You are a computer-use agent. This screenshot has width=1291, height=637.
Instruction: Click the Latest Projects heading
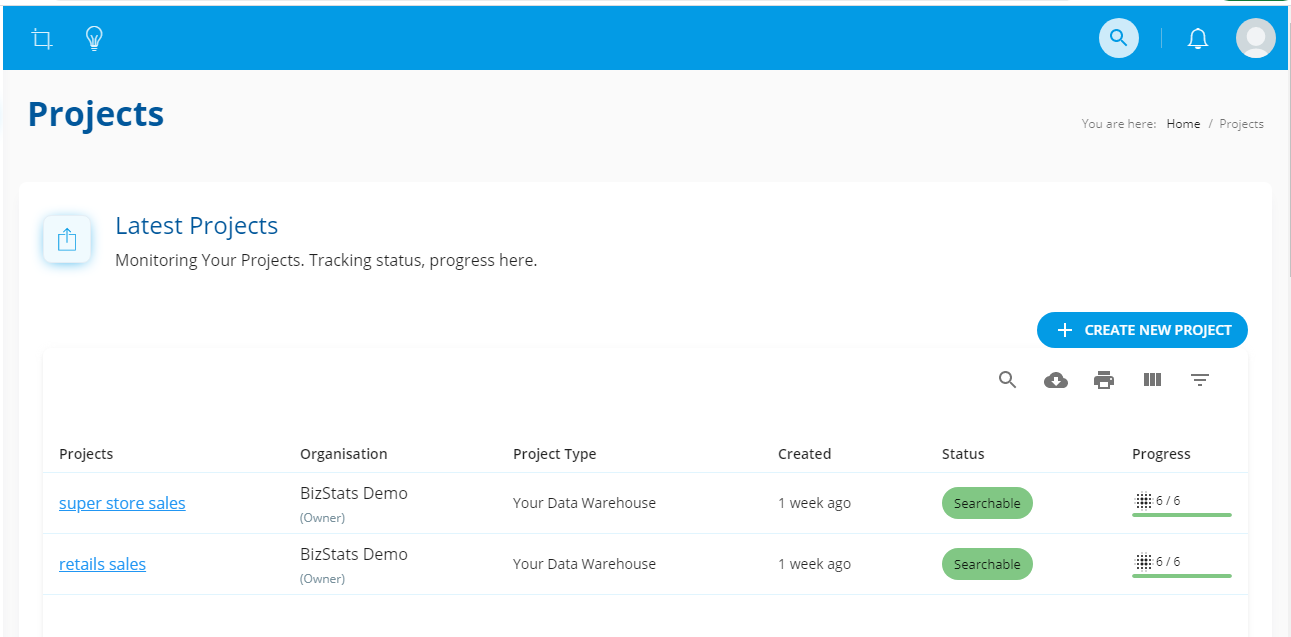196,226
